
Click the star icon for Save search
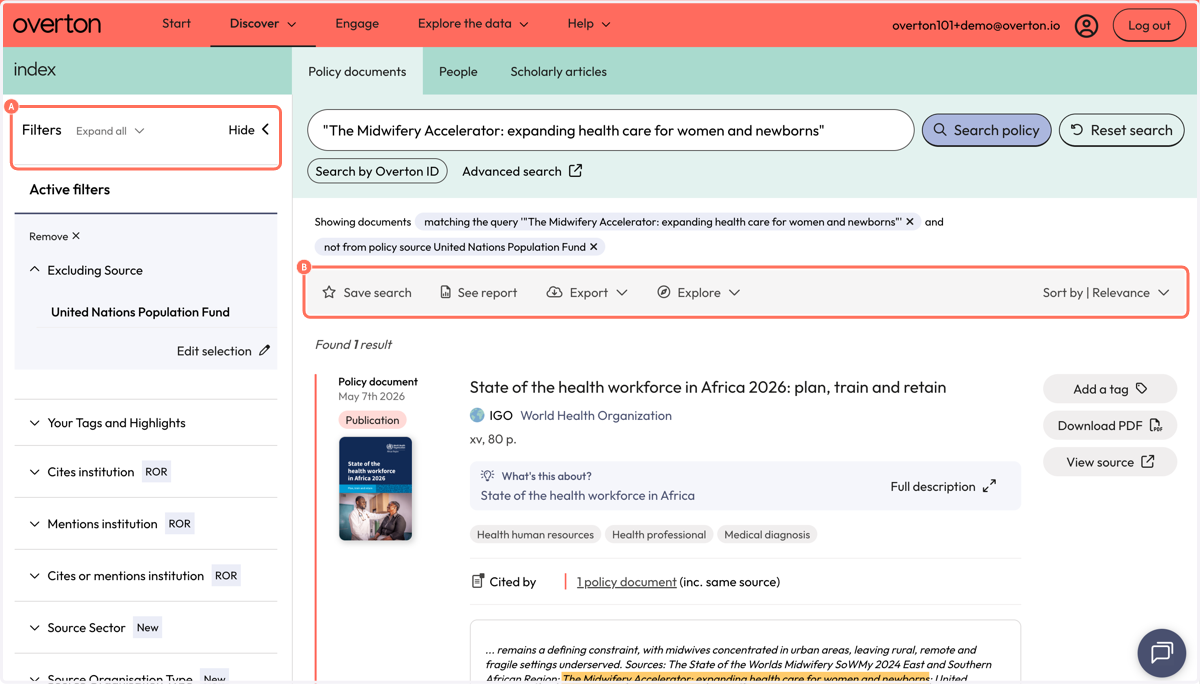click(x=329, y=292)
